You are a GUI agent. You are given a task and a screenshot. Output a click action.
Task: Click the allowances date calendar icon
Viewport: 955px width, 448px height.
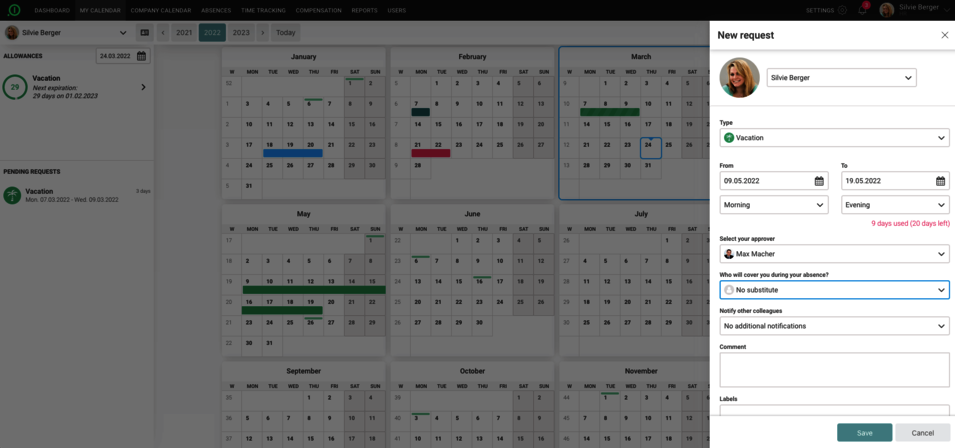pos(141,56)
